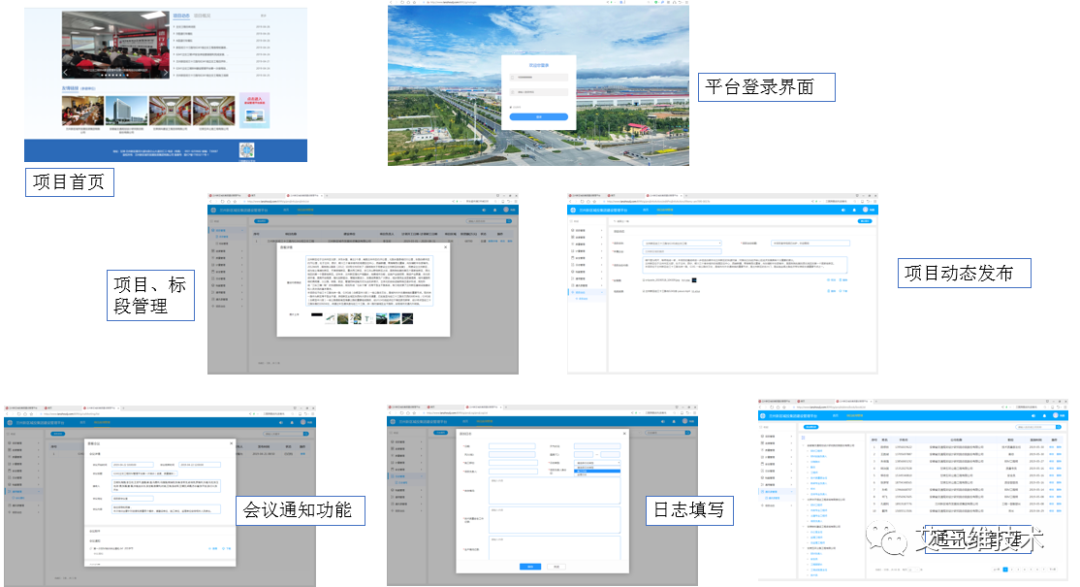This screenshot has width=1080, height=587.
Task: Close the meeting notification dialog
Action: (231, 444)
